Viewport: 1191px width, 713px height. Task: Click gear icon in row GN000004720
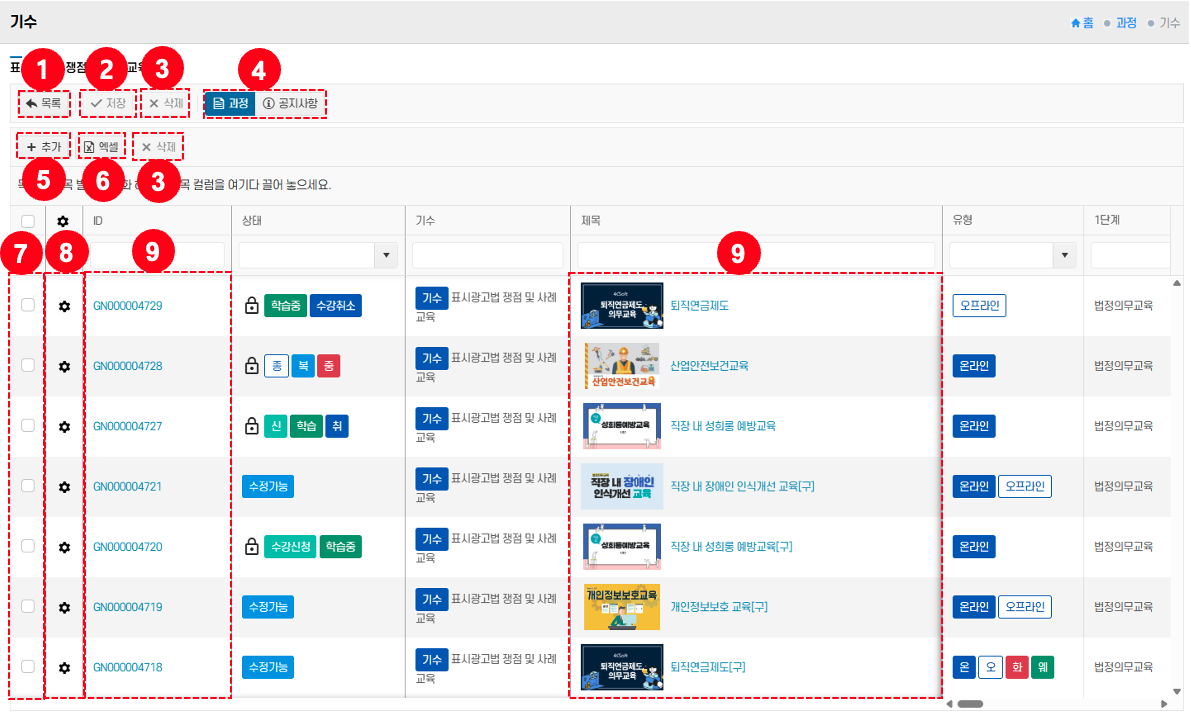coord(64,547)
